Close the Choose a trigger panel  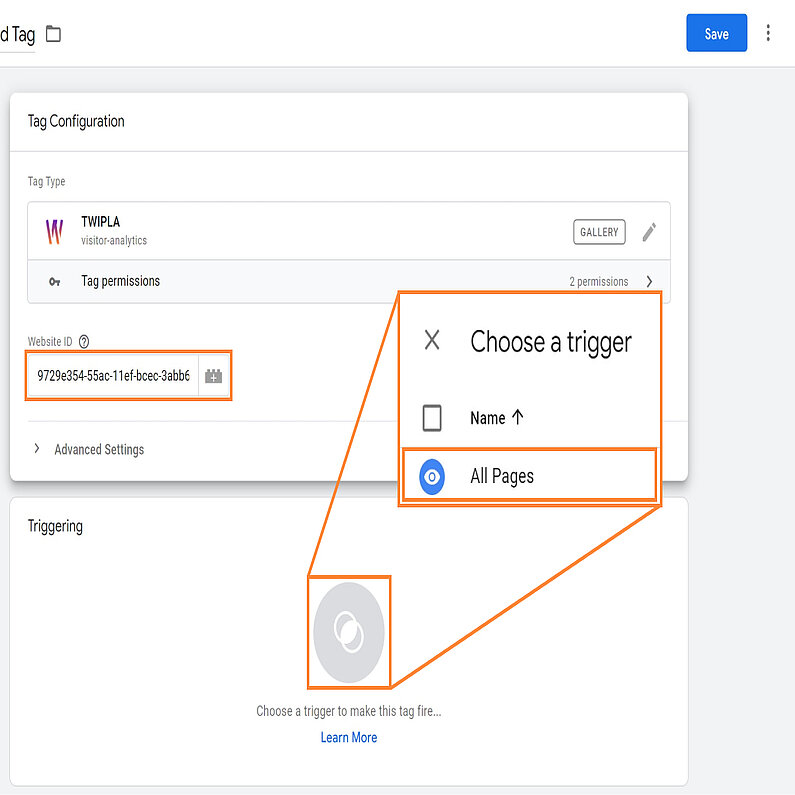point(432,340)
